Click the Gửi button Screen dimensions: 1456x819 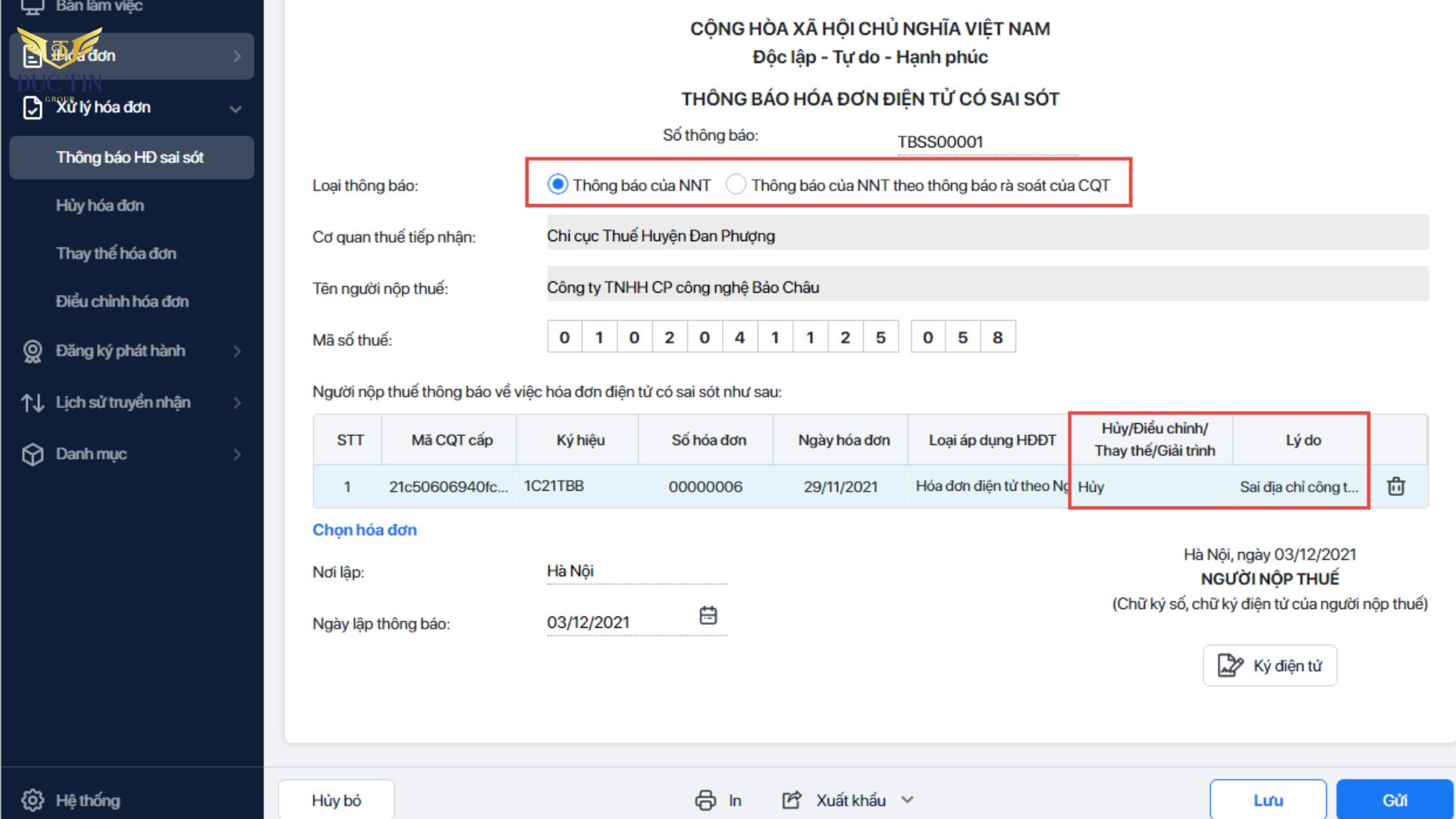(x=1395, y=800)
